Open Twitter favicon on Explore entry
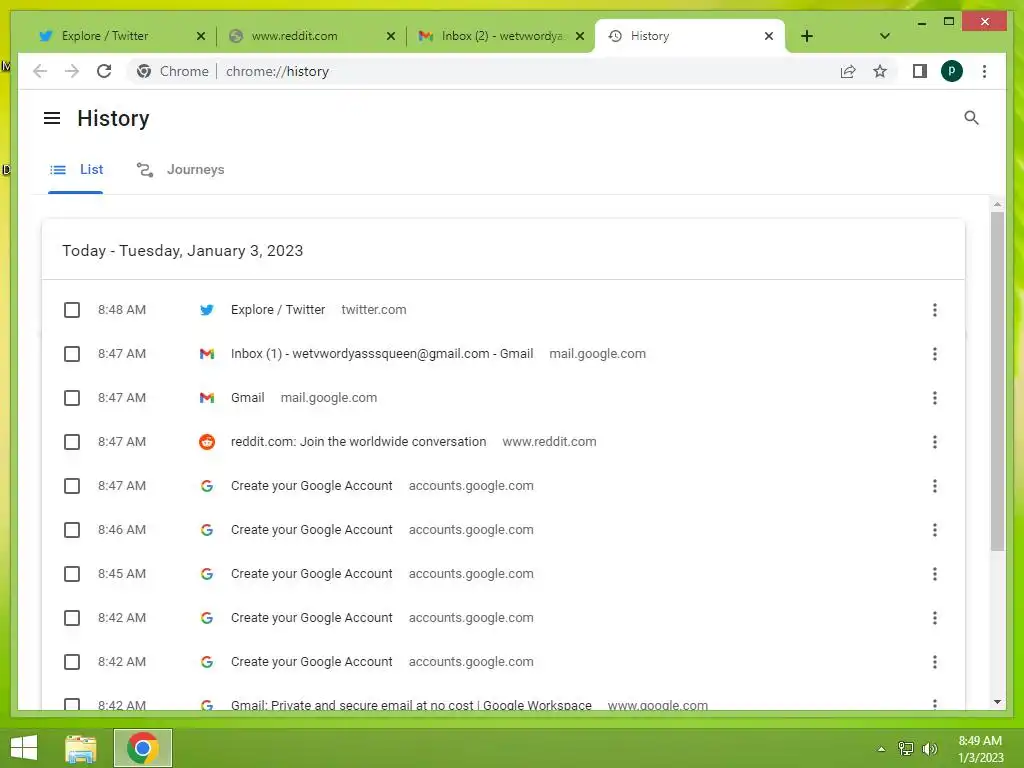1024x768 pixels. click(206, 310)
